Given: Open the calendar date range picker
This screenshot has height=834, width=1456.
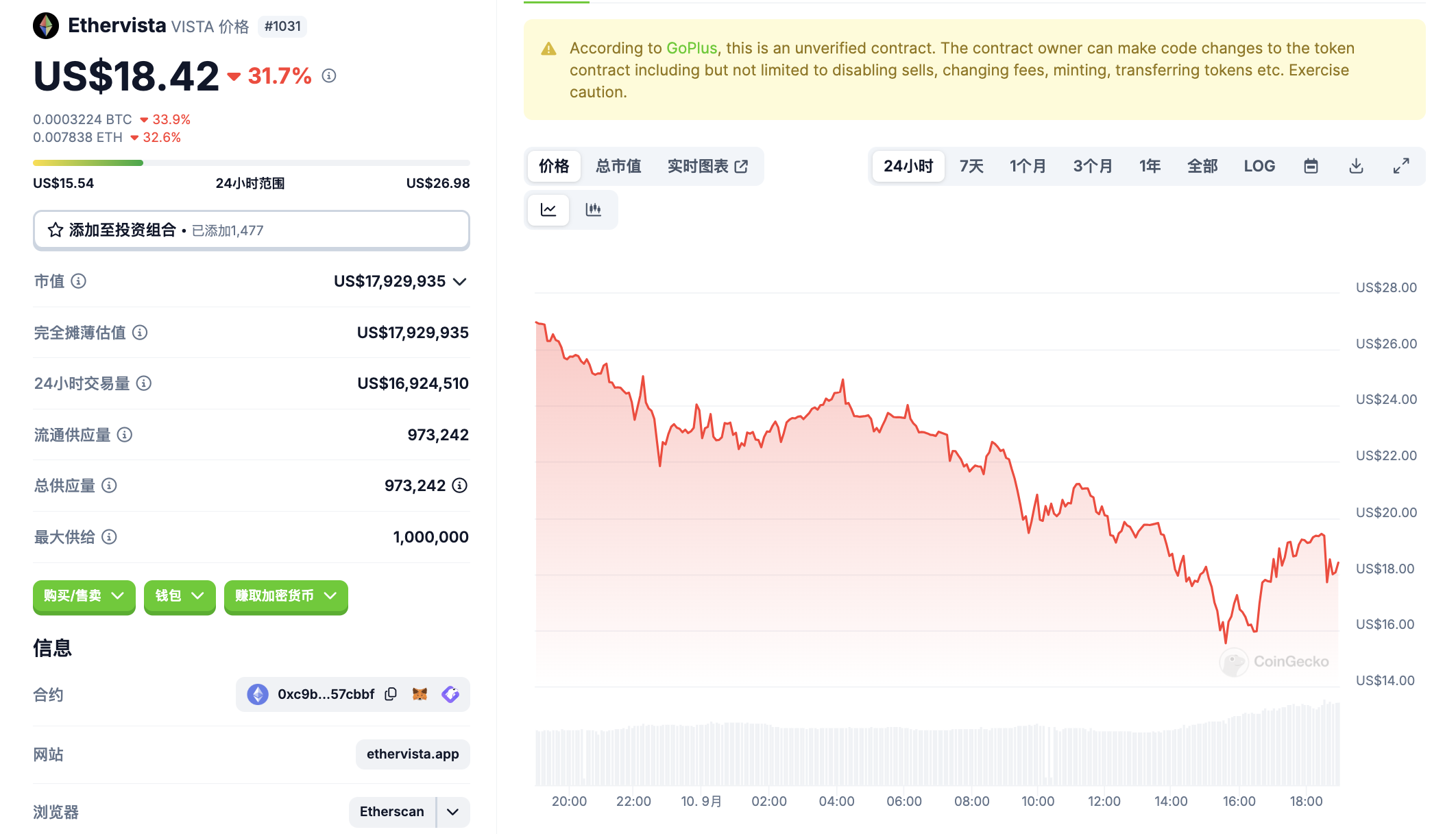Looking at the screenshot, I should pos(1311,166).
